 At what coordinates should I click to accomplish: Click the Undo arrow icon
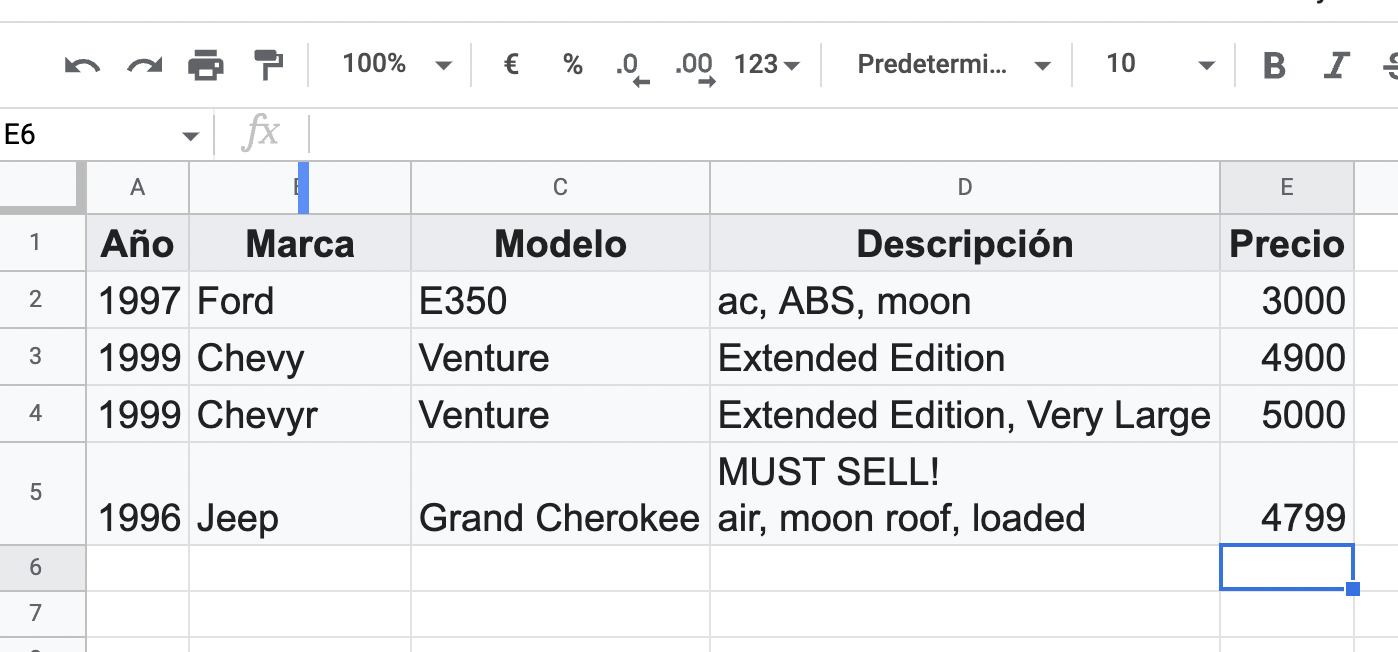[x=82, y=66]
